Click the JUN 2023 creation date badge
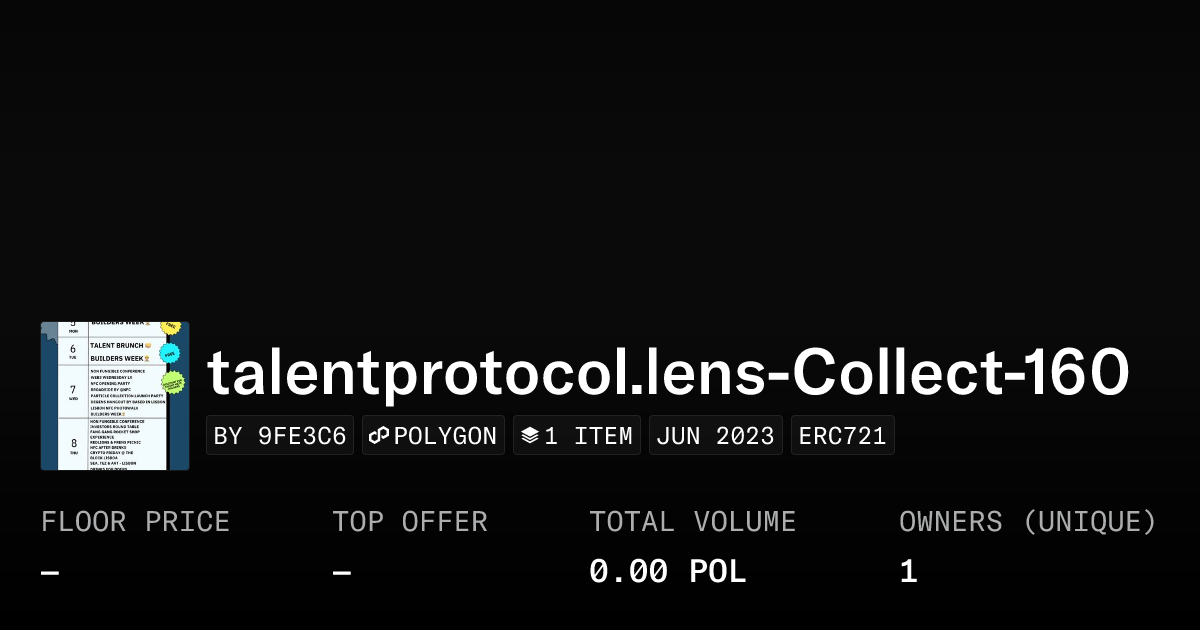 (715, 436)
